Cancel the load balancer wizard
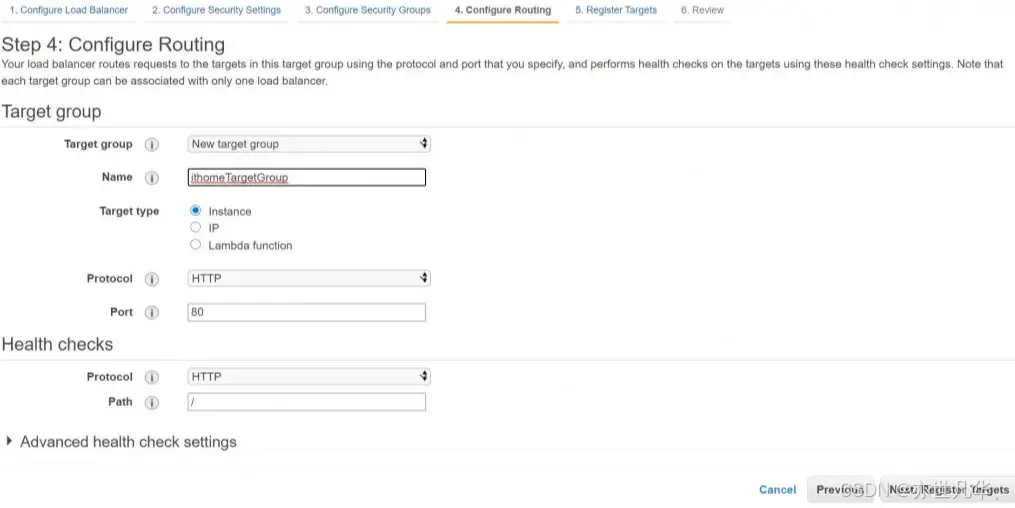The height and width of the screenshot is (508, 1015). 777,490
